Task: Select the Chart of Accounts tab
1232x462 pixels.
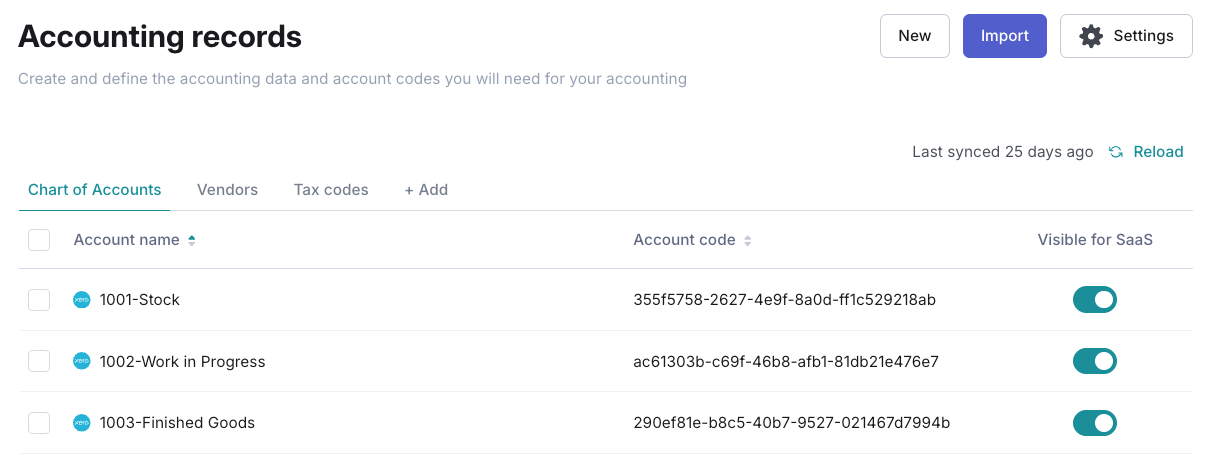Action: coord(95,190)
